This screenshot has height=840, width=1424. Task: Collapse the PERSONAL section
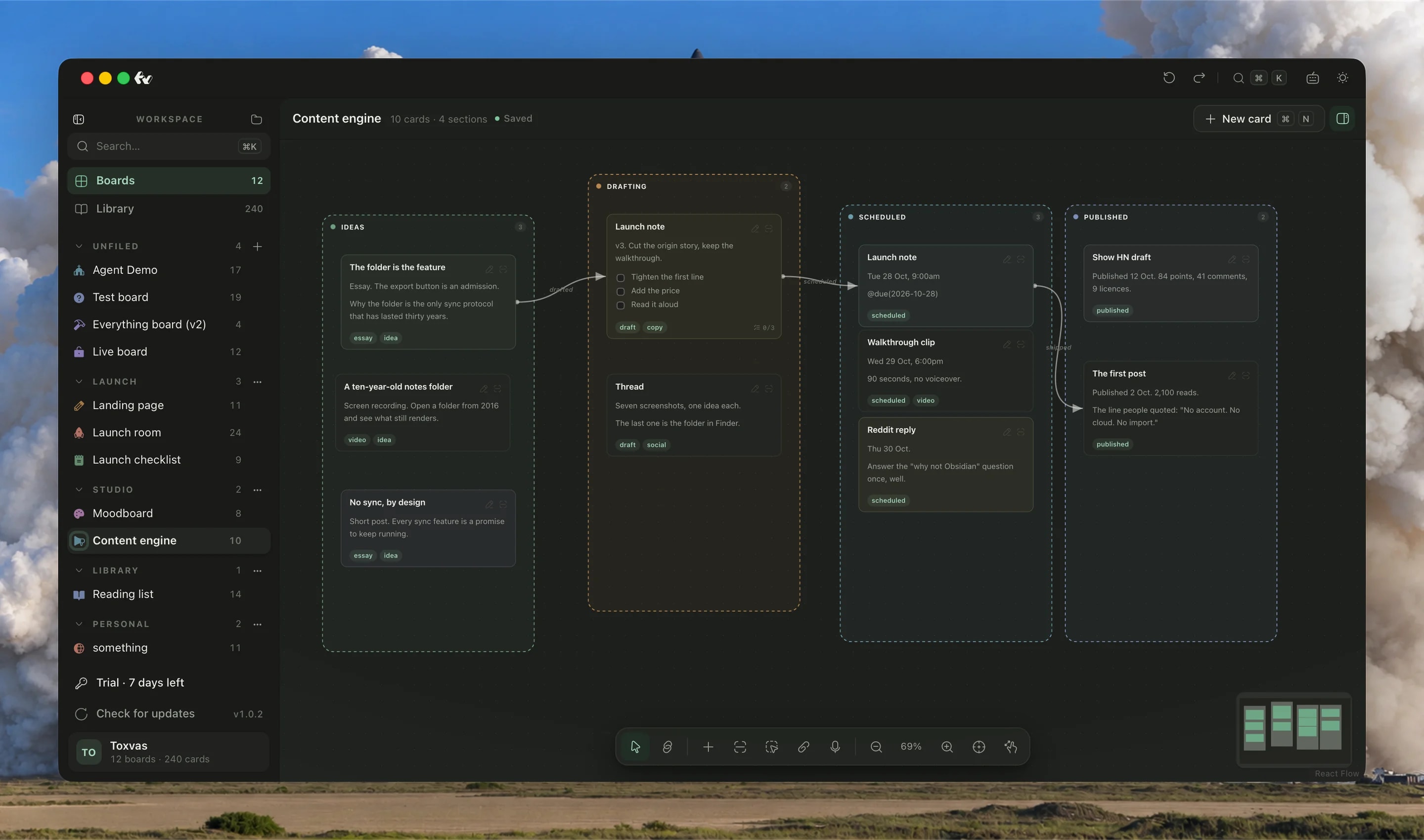(79, 624)
